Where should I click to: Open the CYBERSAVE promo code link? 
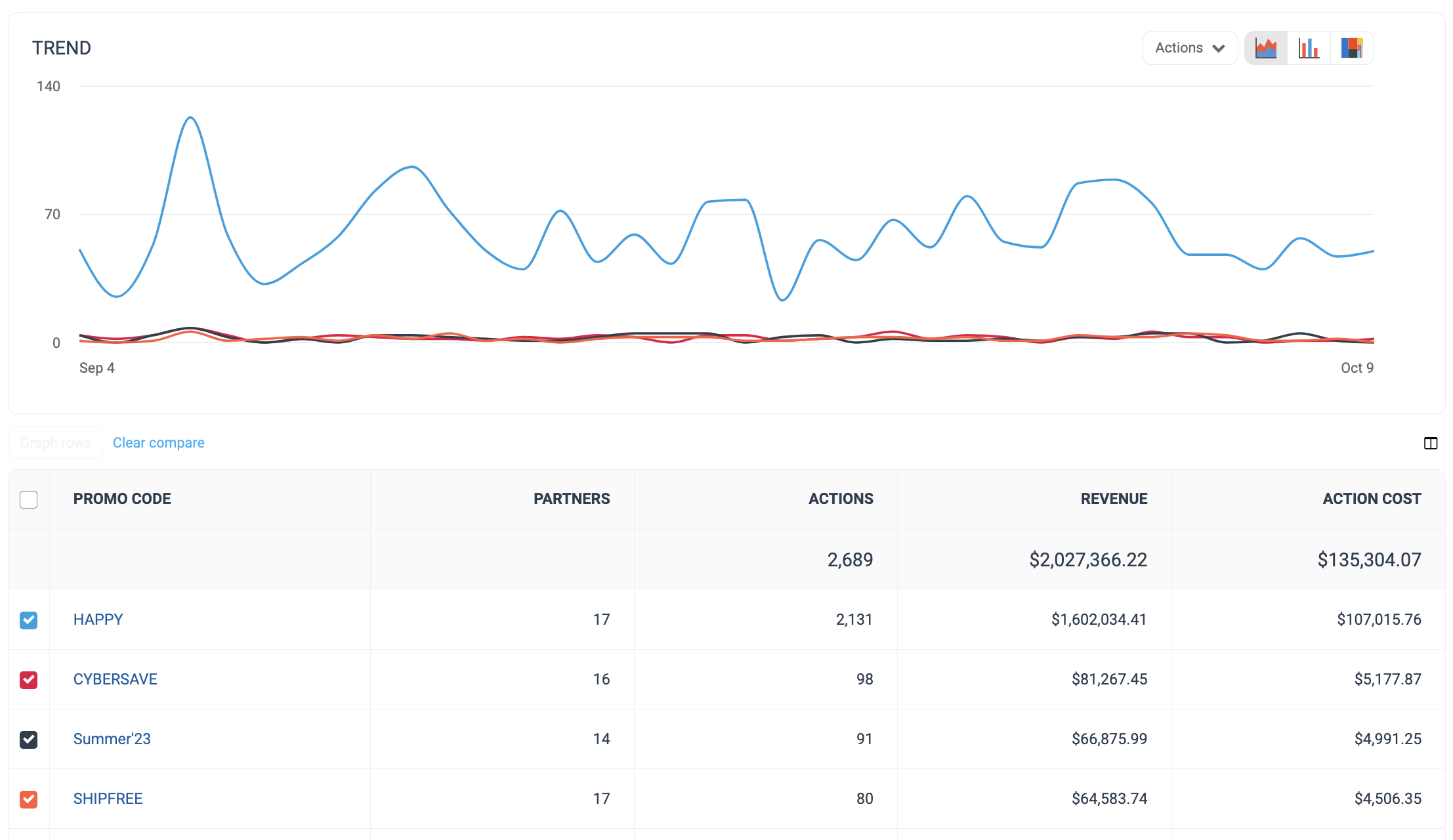tap(115, 679)
